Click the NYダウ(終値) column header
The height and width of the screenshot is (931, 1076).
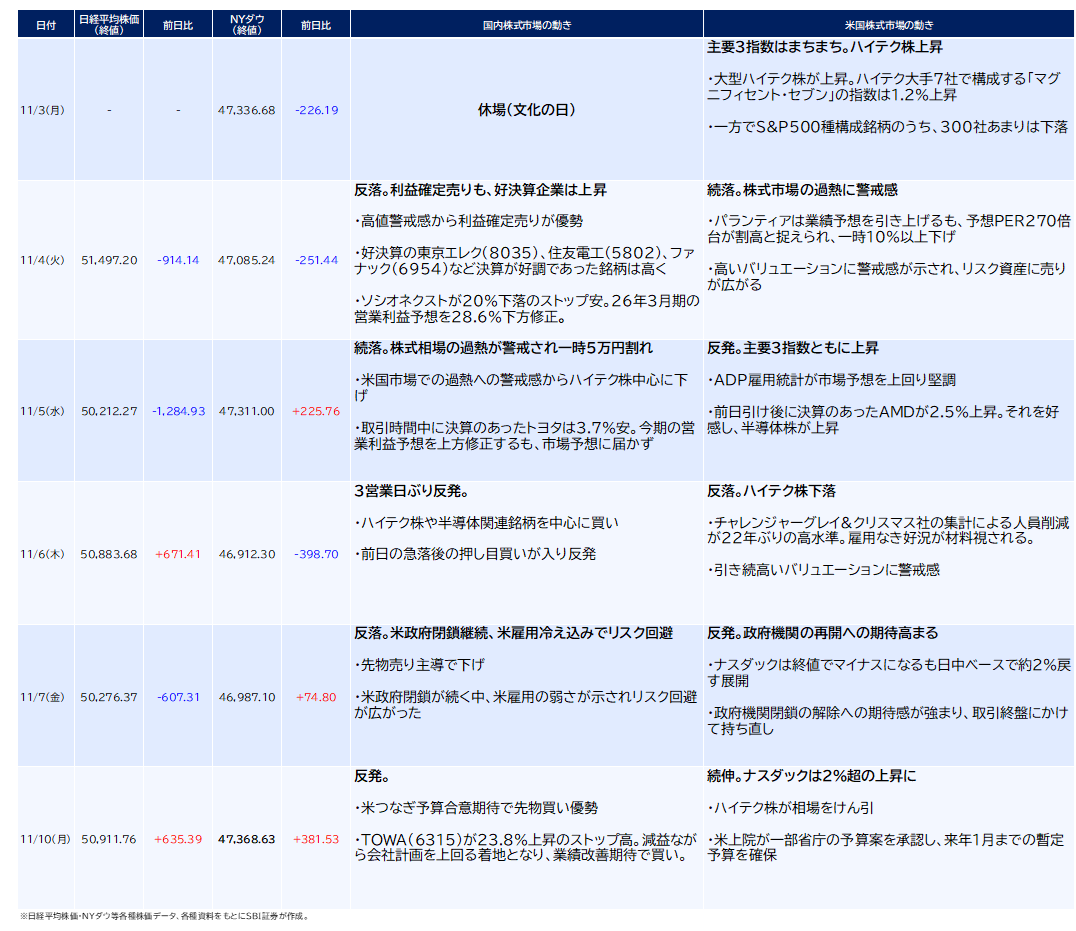pos(246,25)
